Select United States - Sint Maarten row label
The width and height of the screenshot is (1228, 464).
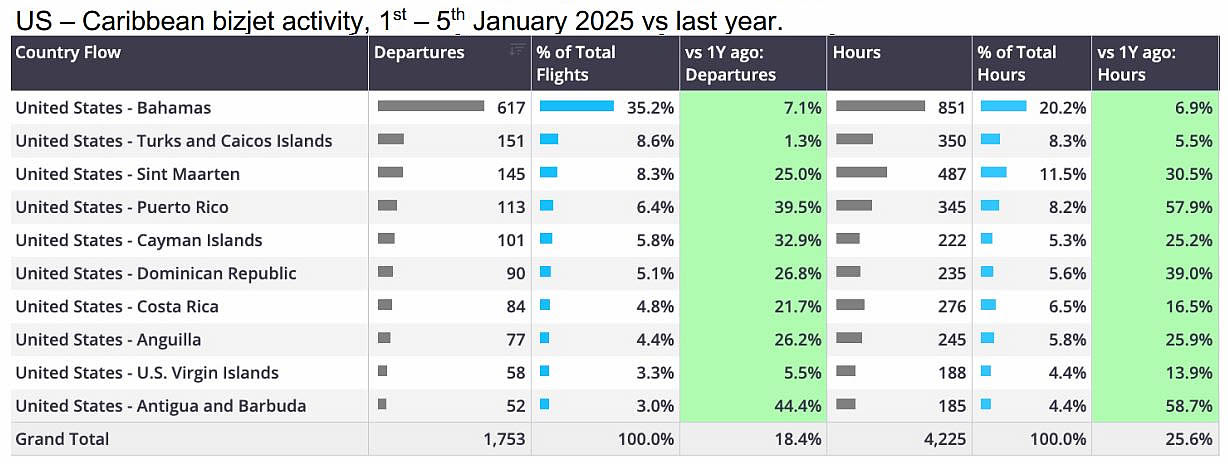(127, 174)
